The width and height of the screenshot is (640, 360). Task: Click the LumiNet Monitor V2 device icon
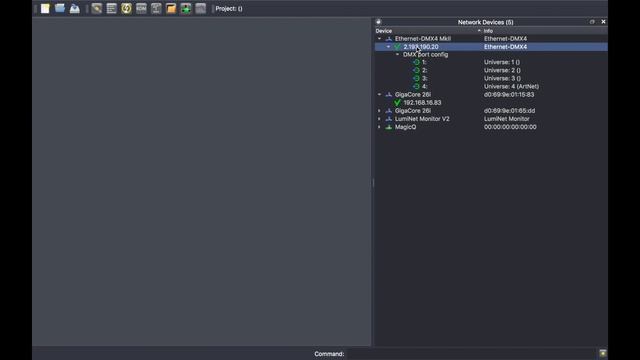(389, 119)
